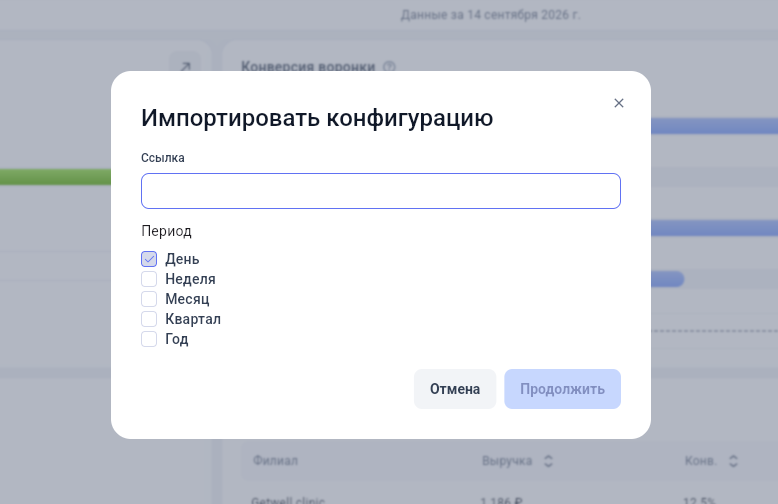Select the Год checkbox
The height and width of the screenshot is (504, 778).
coord(149,339)
